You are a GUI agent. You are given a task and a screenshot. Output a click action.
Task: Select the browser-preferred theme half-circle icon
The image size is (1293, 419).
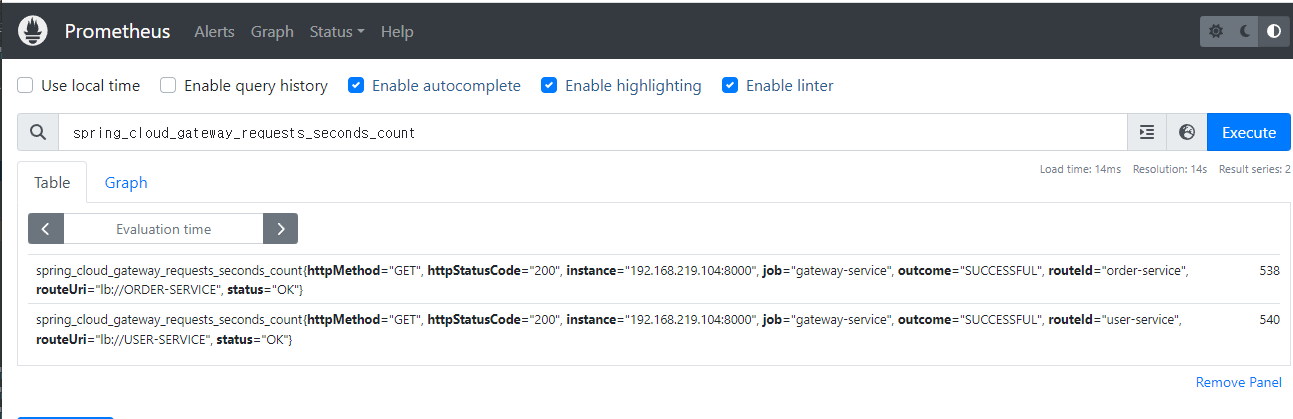coord(1274,31)
